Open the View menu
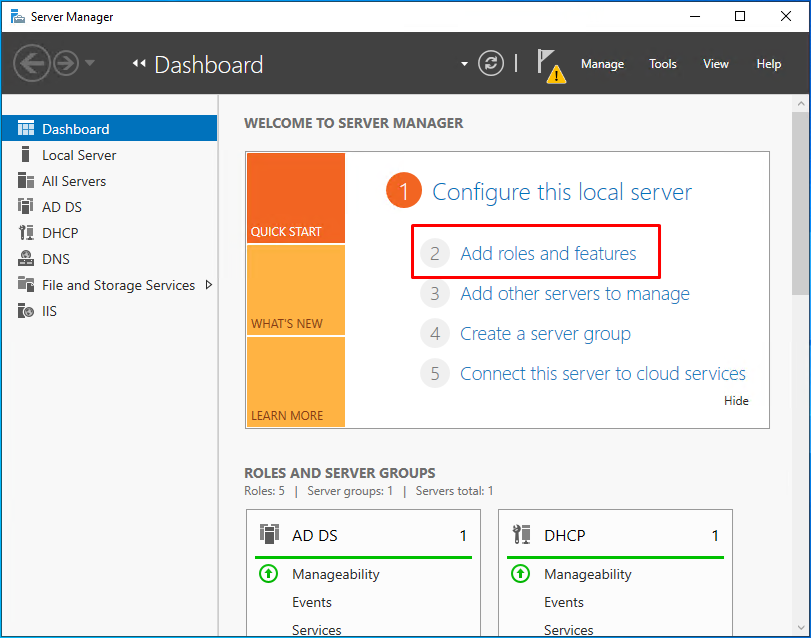Viewport: 811px width, 638px height. pyautogui.click(x=715, y=64)
